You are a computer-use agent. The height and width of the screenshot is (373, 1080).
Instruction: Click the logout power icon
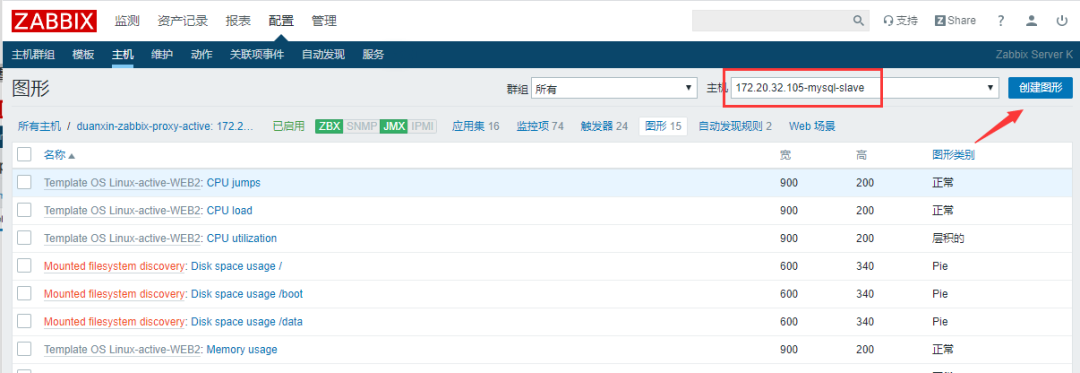point(1062,21)
